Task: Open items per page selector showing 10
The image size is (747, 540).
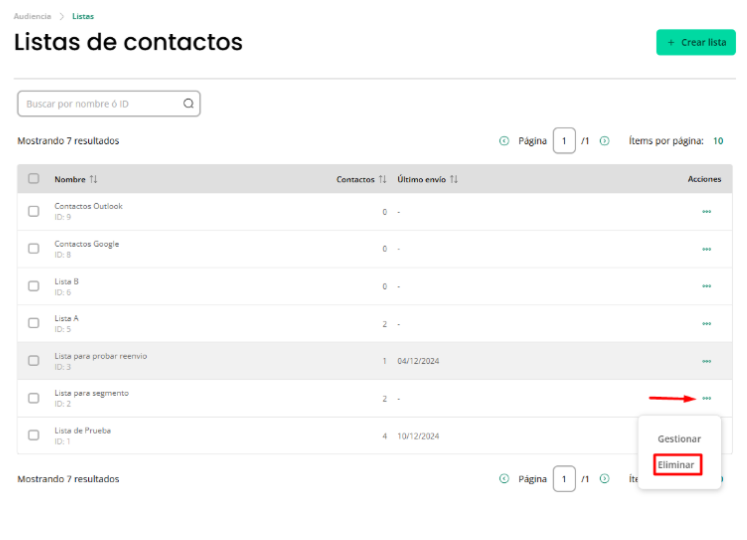Action: pyautogui.click(x=718, y=141)
